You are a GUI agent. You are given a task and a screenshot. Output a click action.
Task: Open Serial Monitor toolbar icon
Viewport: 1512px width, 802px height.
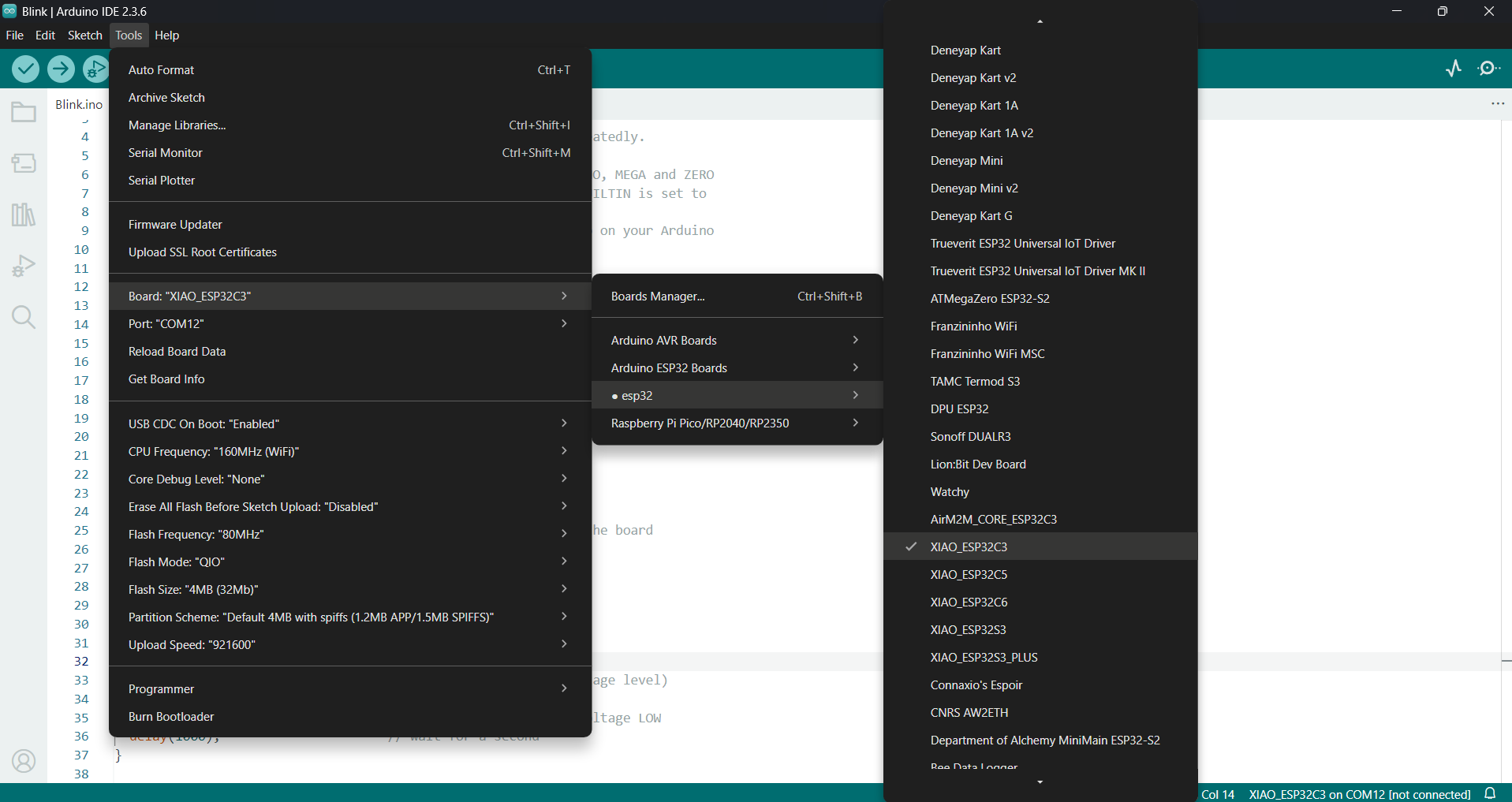click(x=1489, y=69)
